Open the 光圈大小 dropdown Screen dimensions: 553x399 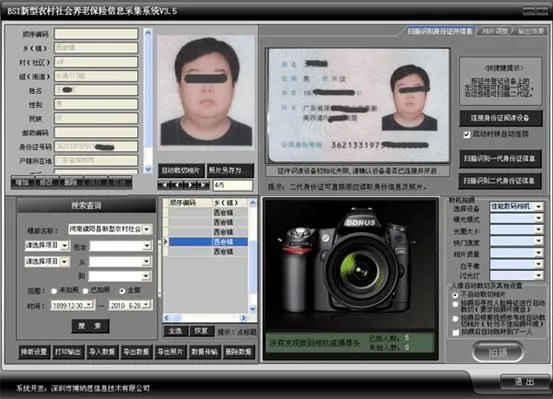click(539, 230)
